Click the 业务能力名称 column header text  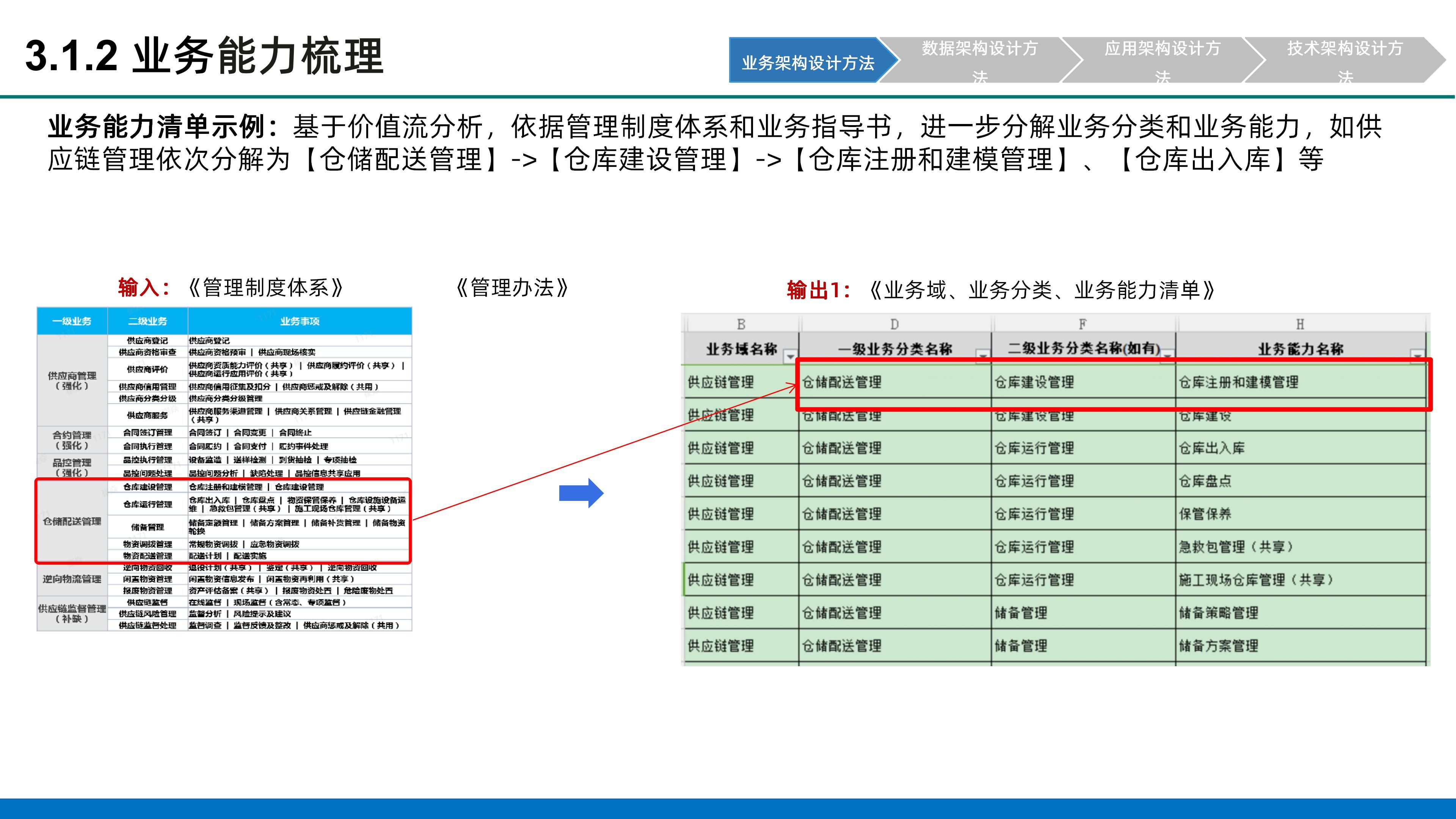pos(1301,349)
